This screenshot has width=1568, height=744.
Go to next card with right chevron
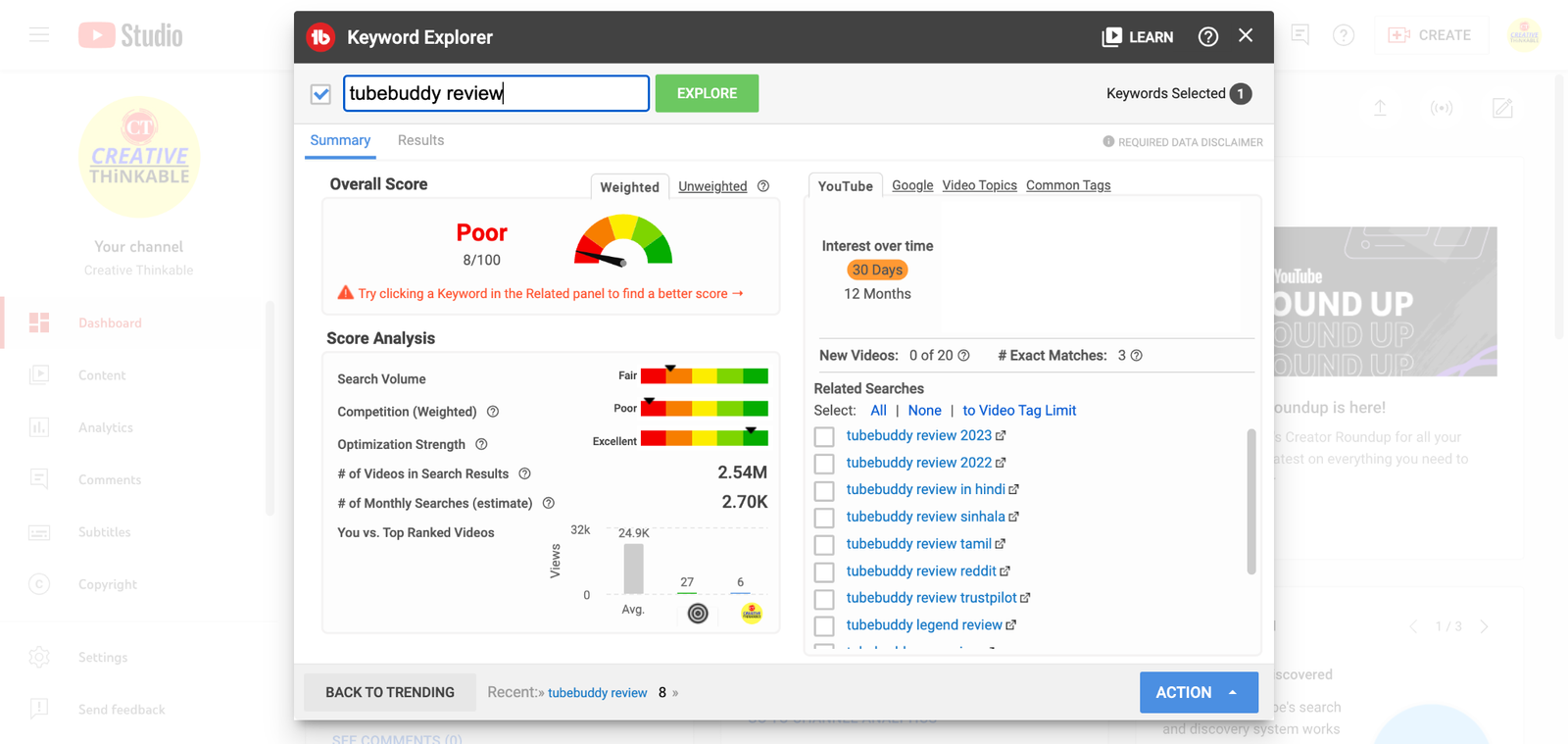point(1485,626)
